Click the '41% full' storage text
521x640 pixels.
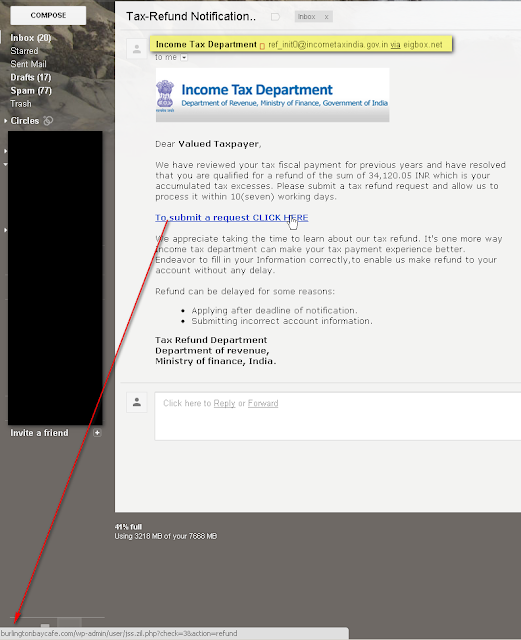click(128, 527)
